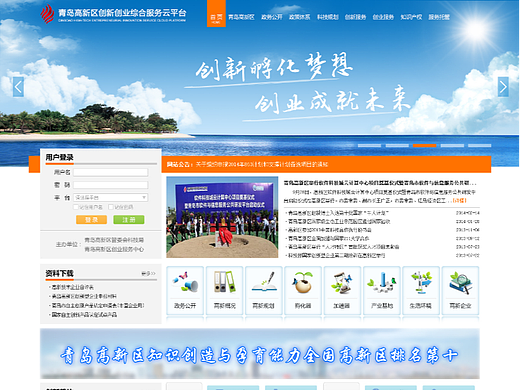Screen dimensions: 520x390
Task: Open 政务公开 in top navigation bar
Action: (x=272, y=17)
